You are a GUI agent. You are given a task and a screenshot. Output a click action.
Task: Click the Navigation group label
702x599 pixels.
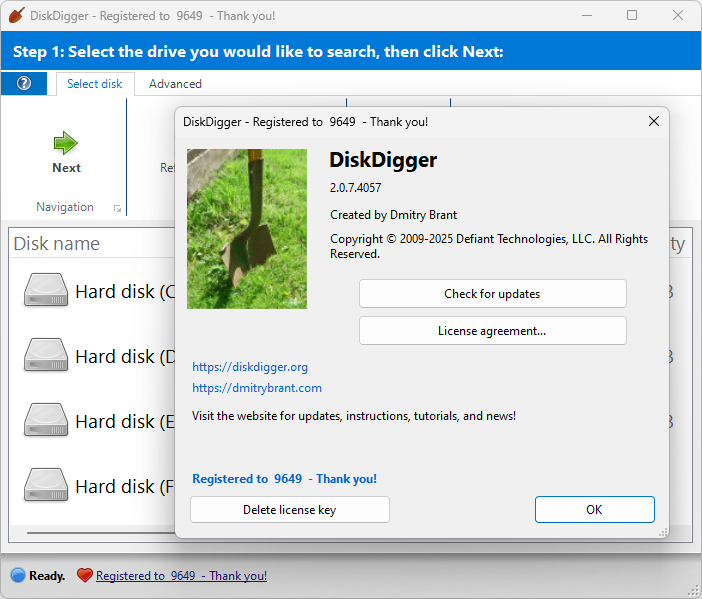(65, 207)
